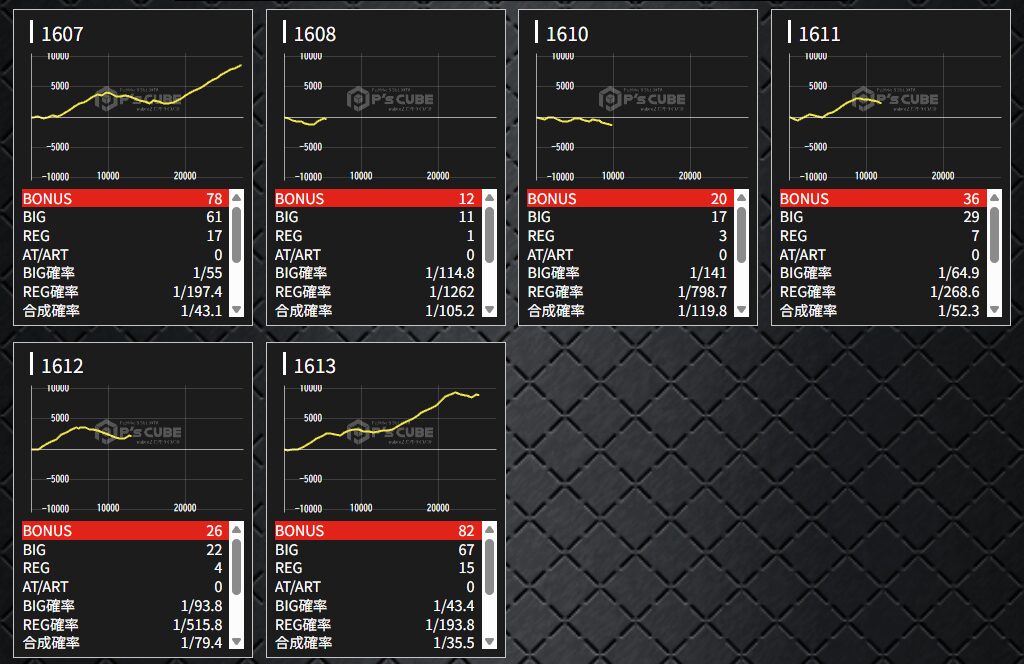Click scrollbar thumb in 1611 data table

coord(994,235)
